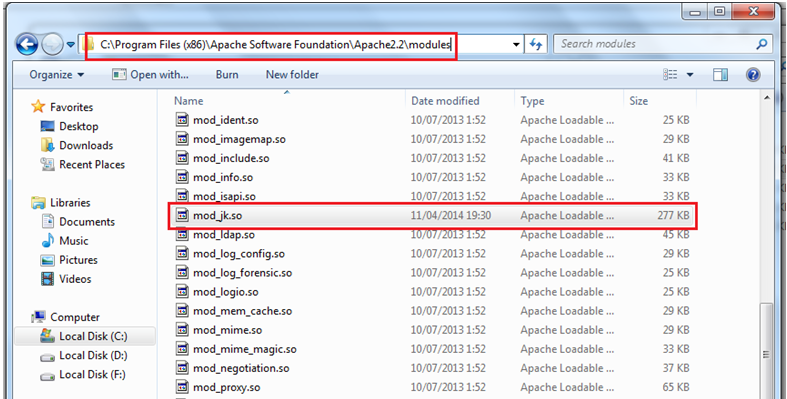Click the 65 KB size cell
Viewport: 787px width, 399px height.
[676, 387]
